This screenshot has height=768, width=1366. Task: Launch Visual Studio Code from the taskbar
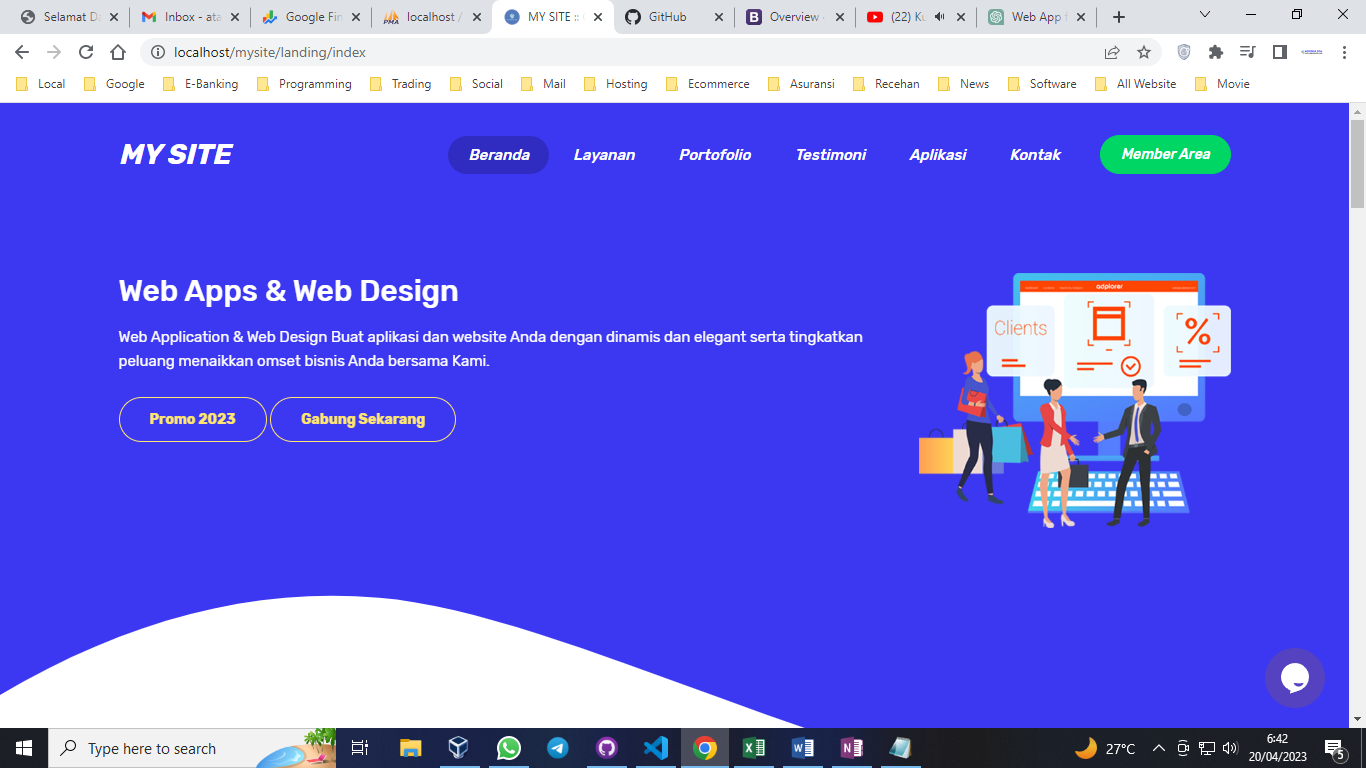tap(656, 747)
